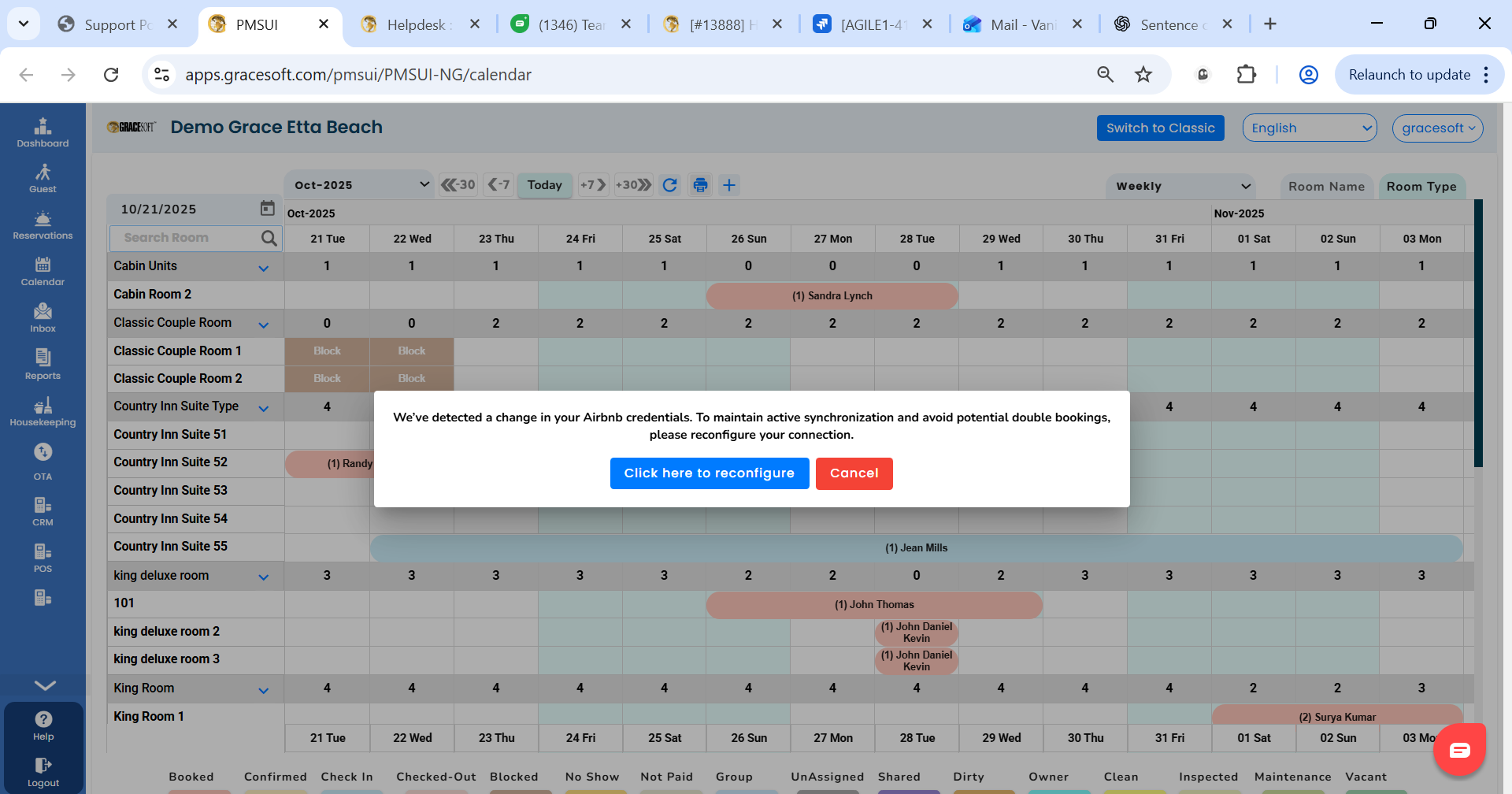Open OTA section in sidebar
Screen dimensions: 1512x794
click(x=43, y=462)
